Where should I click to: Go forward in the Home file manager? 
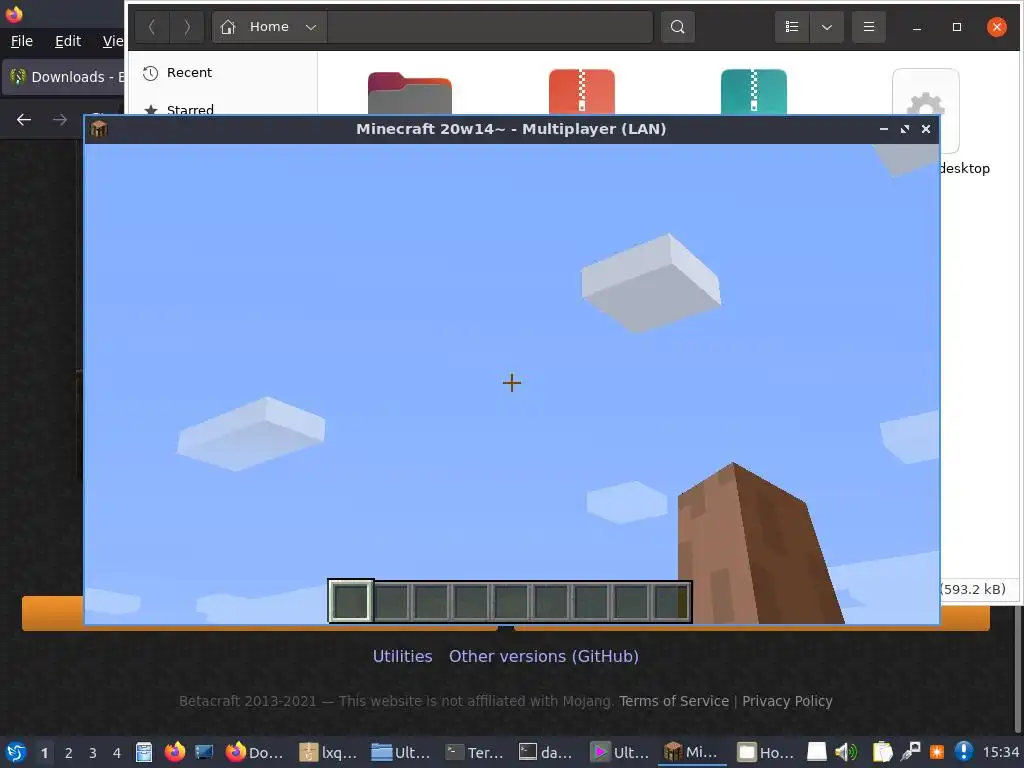(187, 27)
